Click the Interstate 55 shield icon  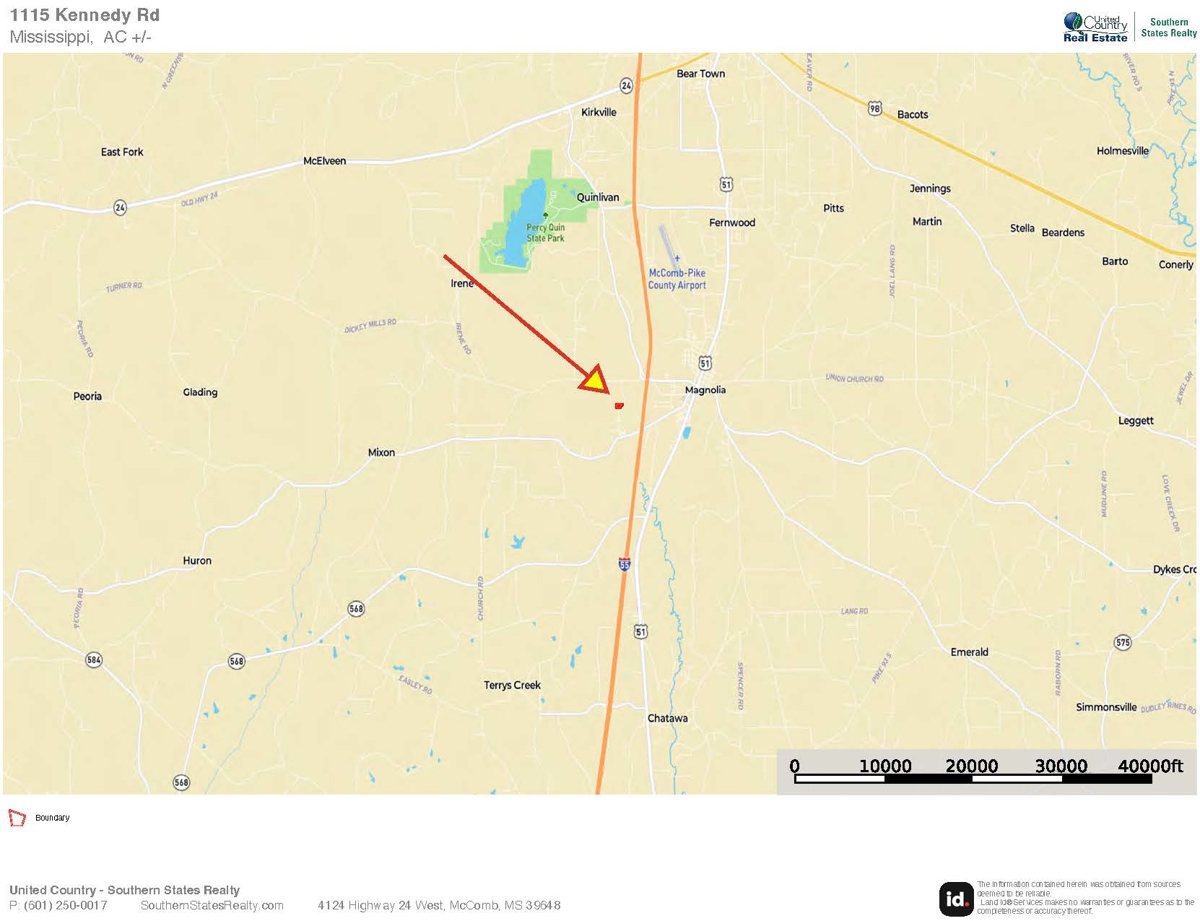tap(624, 565)
